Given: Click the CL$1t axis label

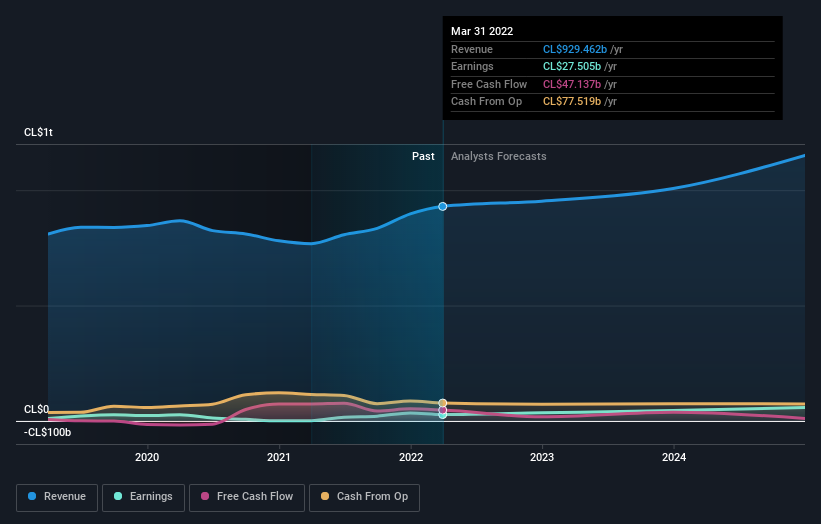Looking at the screenshot, I should point(38,132).
